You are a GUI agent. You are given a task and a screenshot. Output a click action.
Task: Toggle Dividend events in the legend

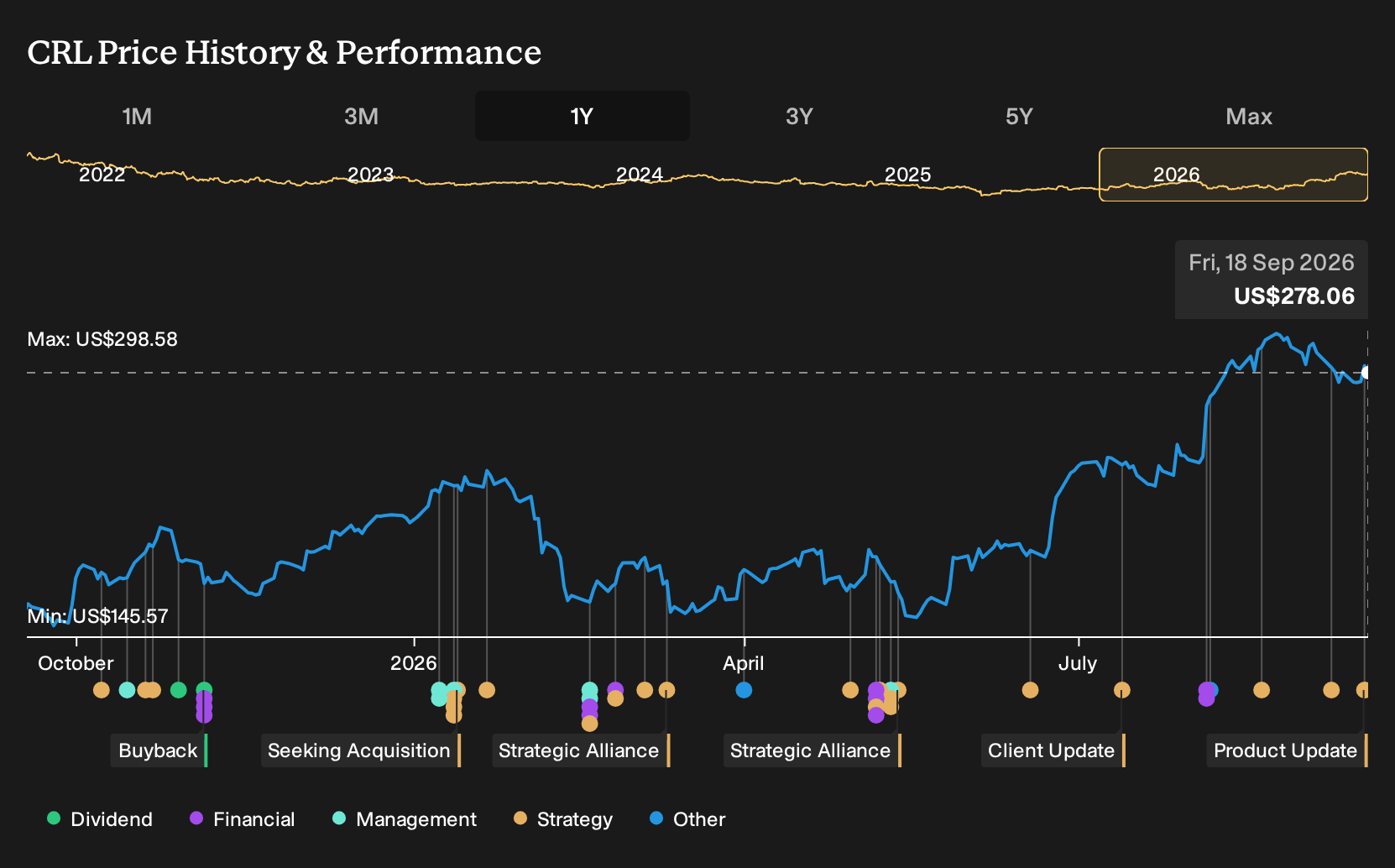(x=100, y=818)
